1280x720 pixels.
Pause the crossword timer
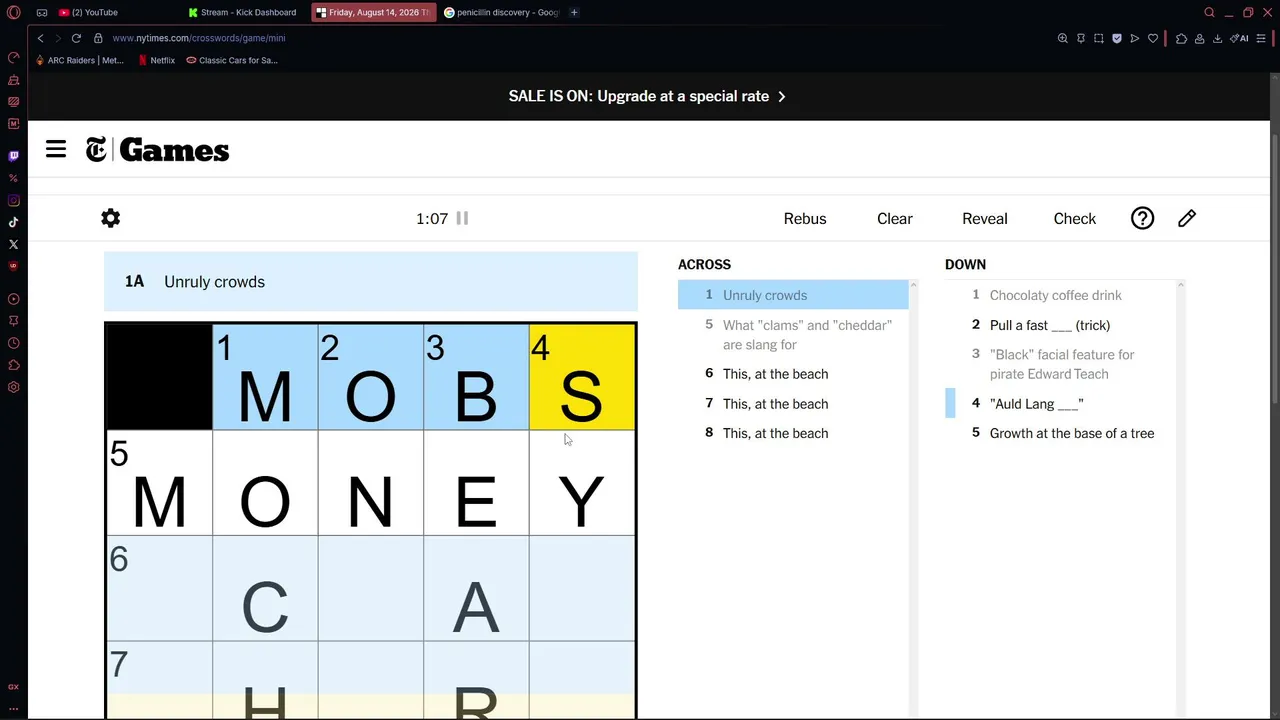click(x=462, y=218)
